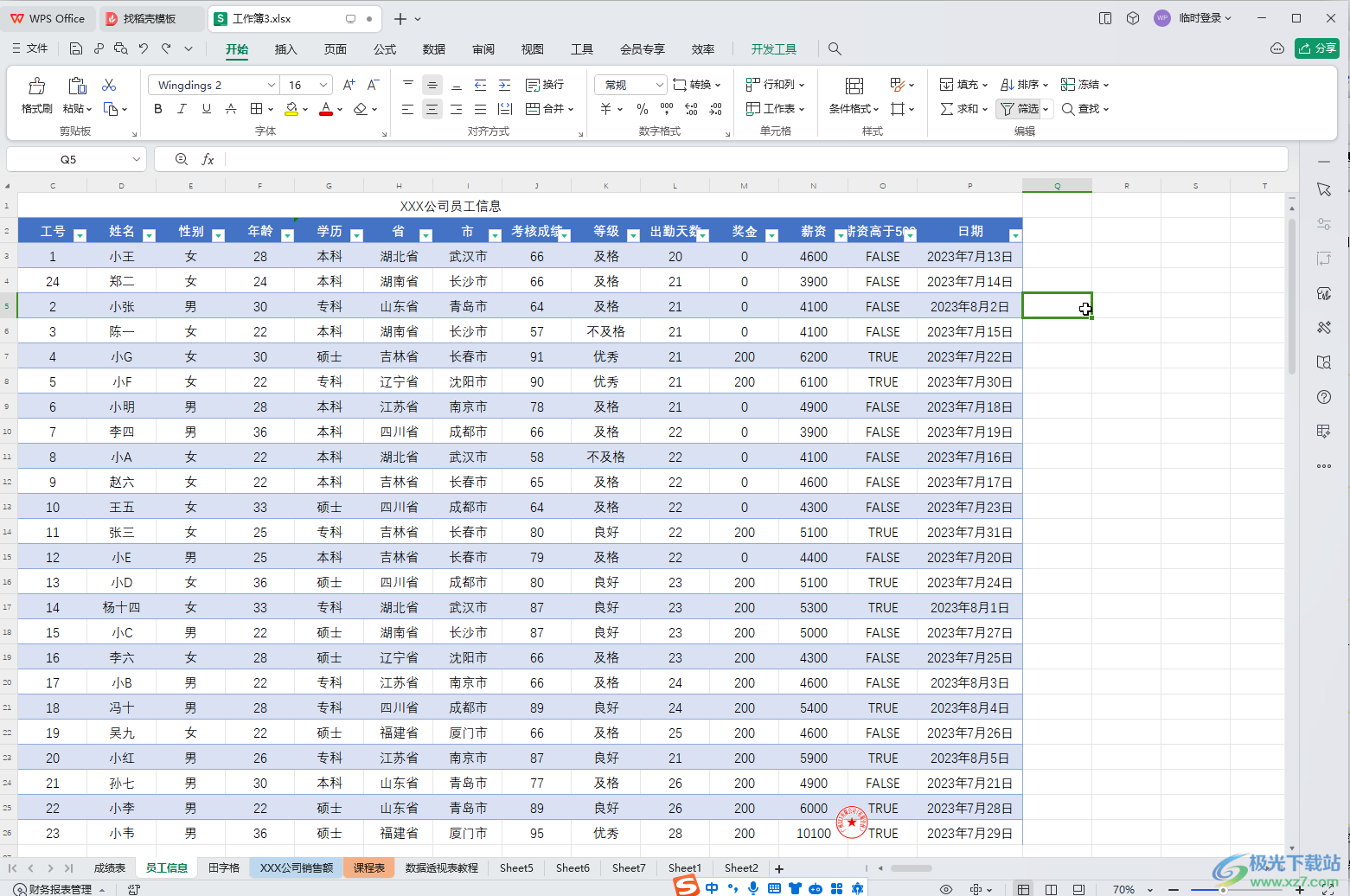This screenshot has width=1350, height=896.
Task: Open the 姓名 column filter dropdown
Action: (149, 235)
